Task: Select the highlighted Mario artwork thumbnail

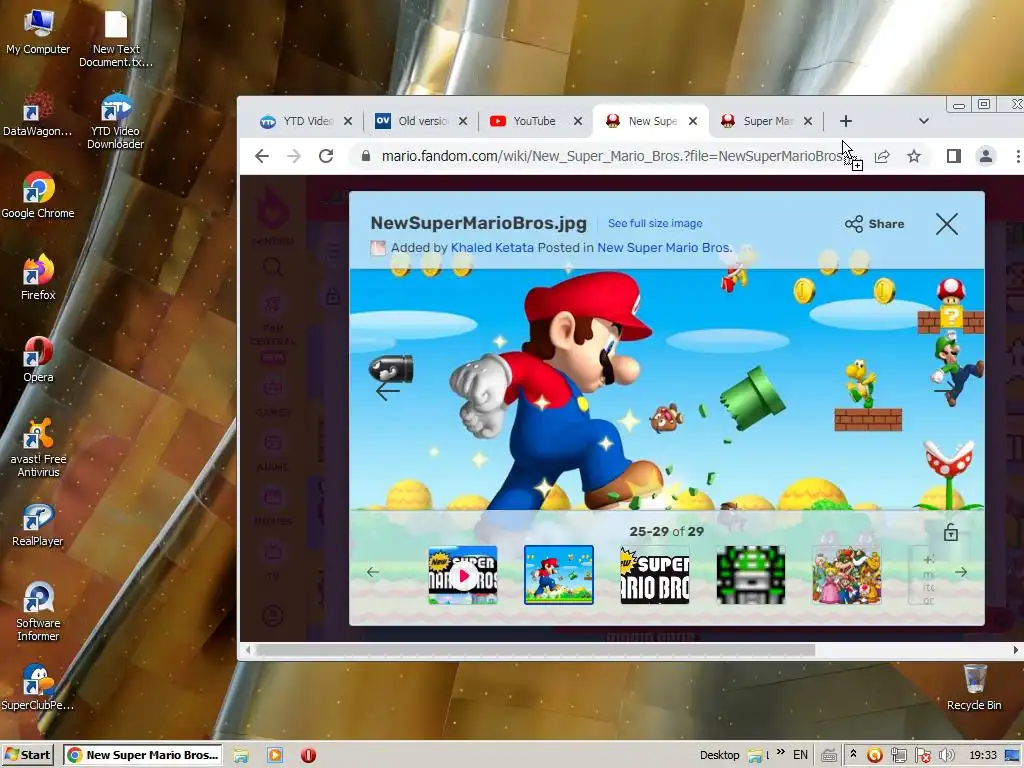Action: click(x=559, y=575)
